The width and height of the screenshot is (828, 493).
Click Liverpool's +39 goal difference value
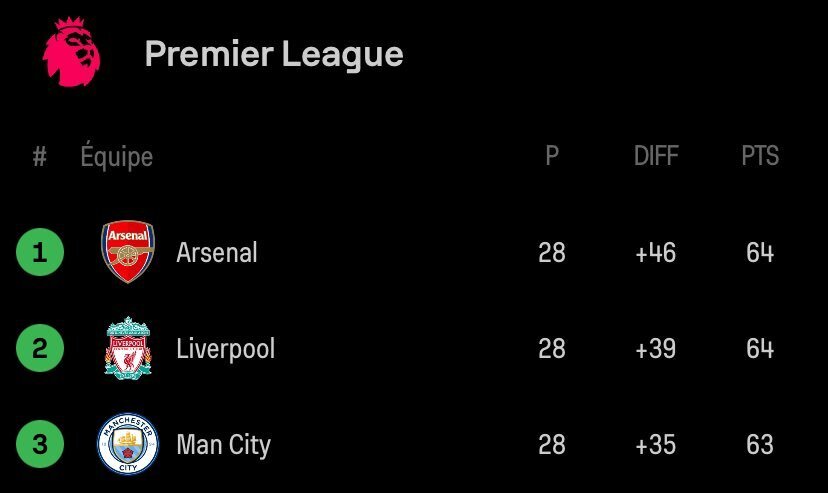[x=655, y=348]
